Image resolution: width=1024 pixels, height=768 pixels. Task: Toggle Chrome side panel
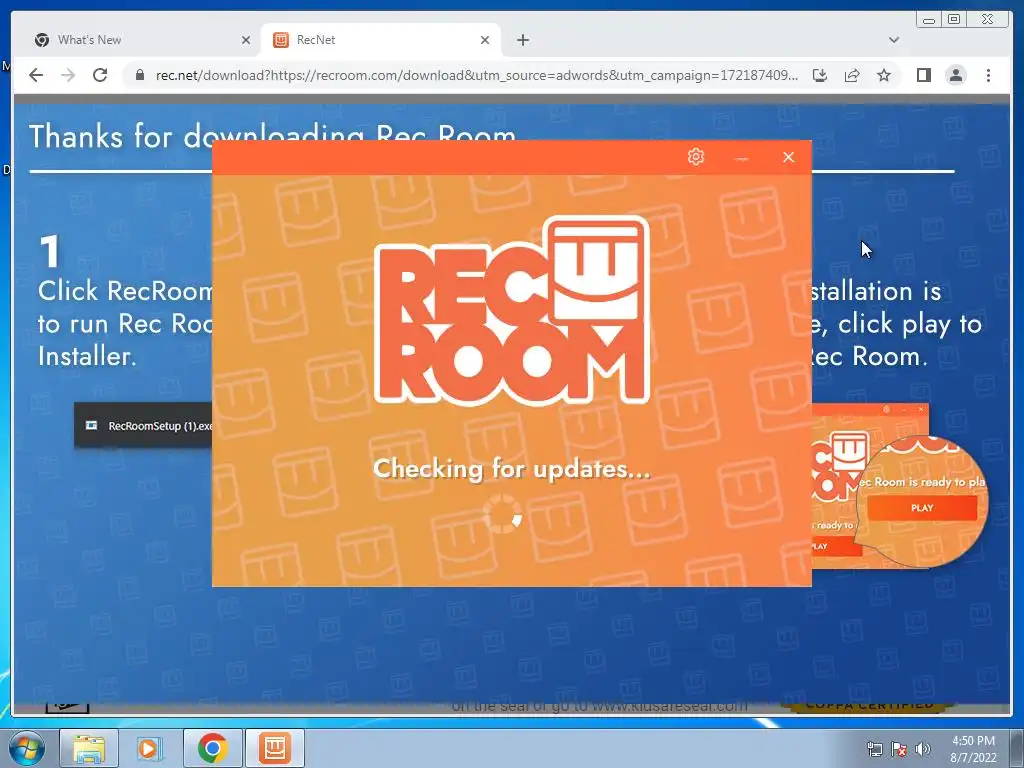pos(923,75)
